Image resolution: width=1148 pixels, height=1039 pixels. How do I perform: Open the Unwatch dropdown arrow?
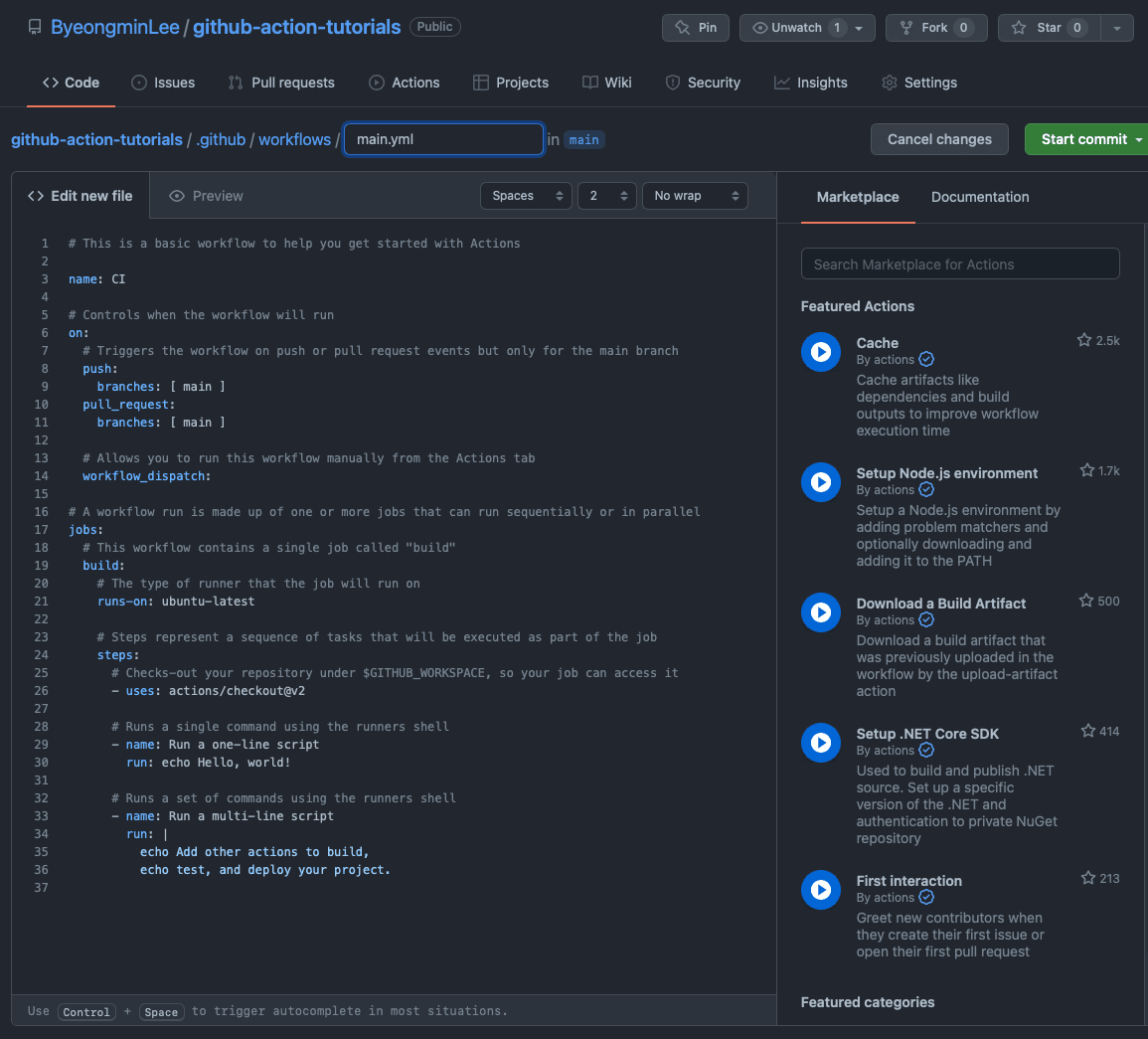pos(860,28)
